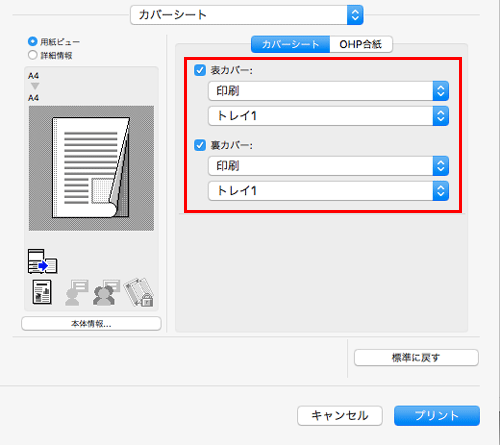Uncheck the 表カバー checkbox
The image size is (500, 445).
point(200,70)
